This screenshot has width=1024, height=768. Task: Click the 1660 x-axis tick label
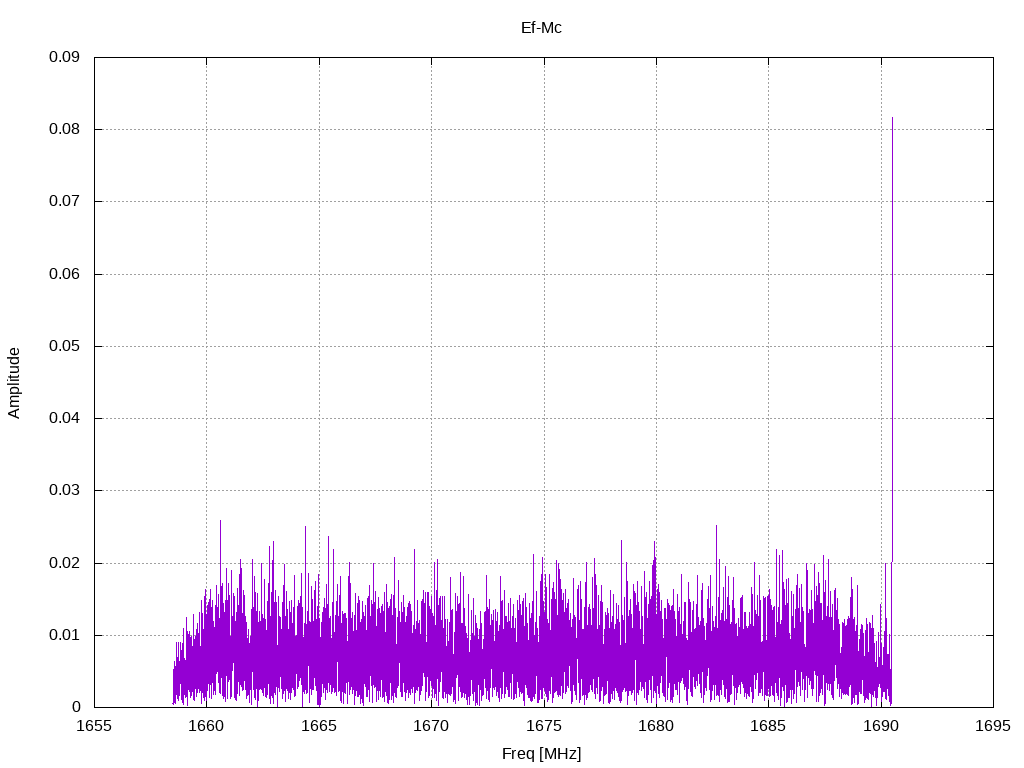pos(206,726)
